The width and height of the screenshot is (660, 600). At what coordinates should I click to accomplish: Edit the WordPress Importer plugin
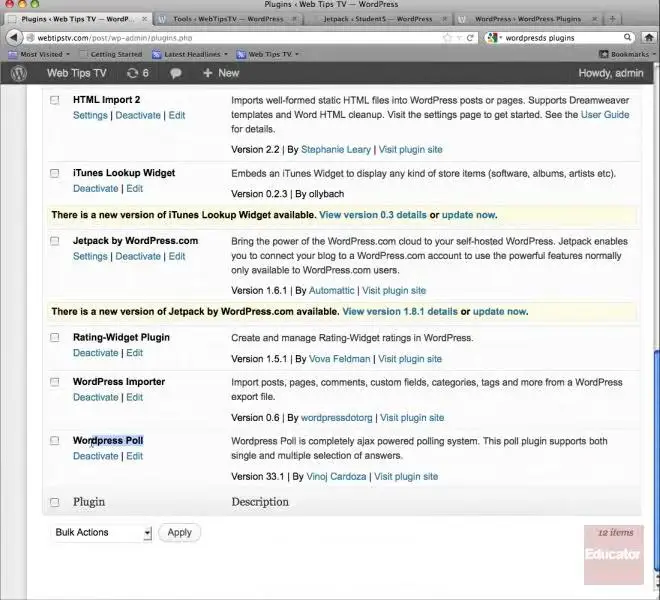tap(135, 397)
